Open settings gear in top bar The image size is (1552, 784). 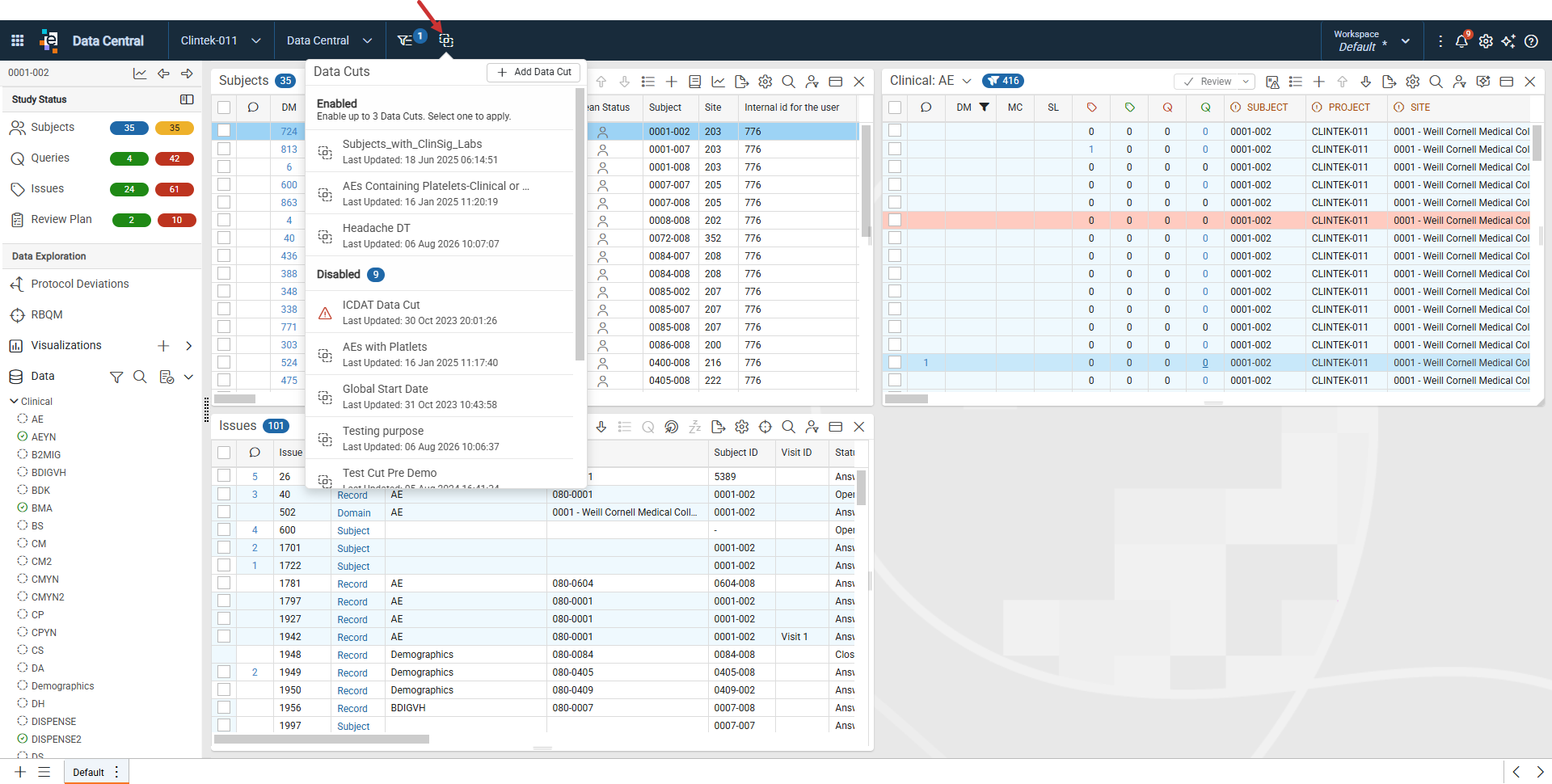1486,41
